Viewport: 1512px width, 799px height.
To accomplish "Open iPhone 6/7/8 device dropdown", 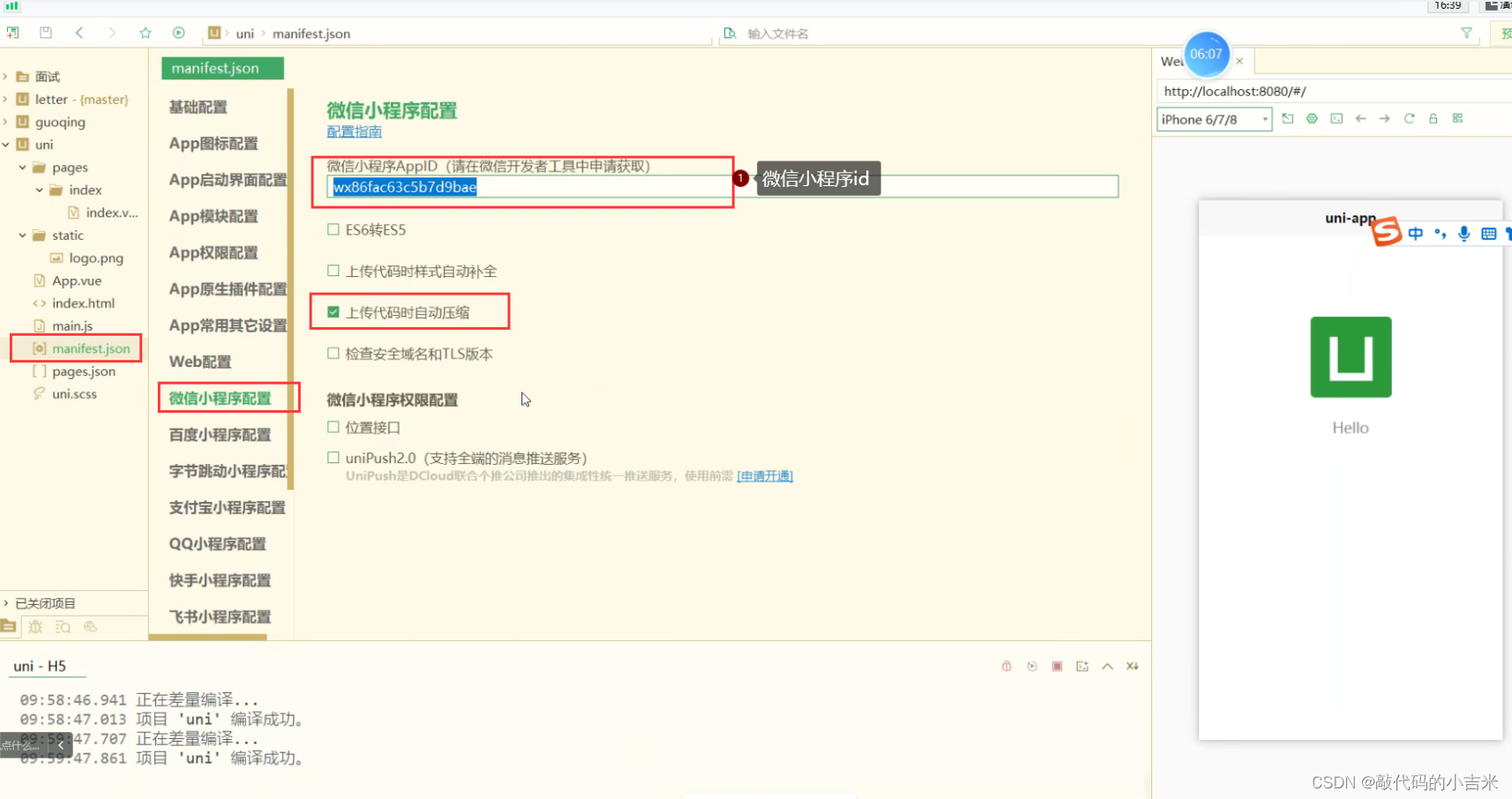I will (1214, 119).
